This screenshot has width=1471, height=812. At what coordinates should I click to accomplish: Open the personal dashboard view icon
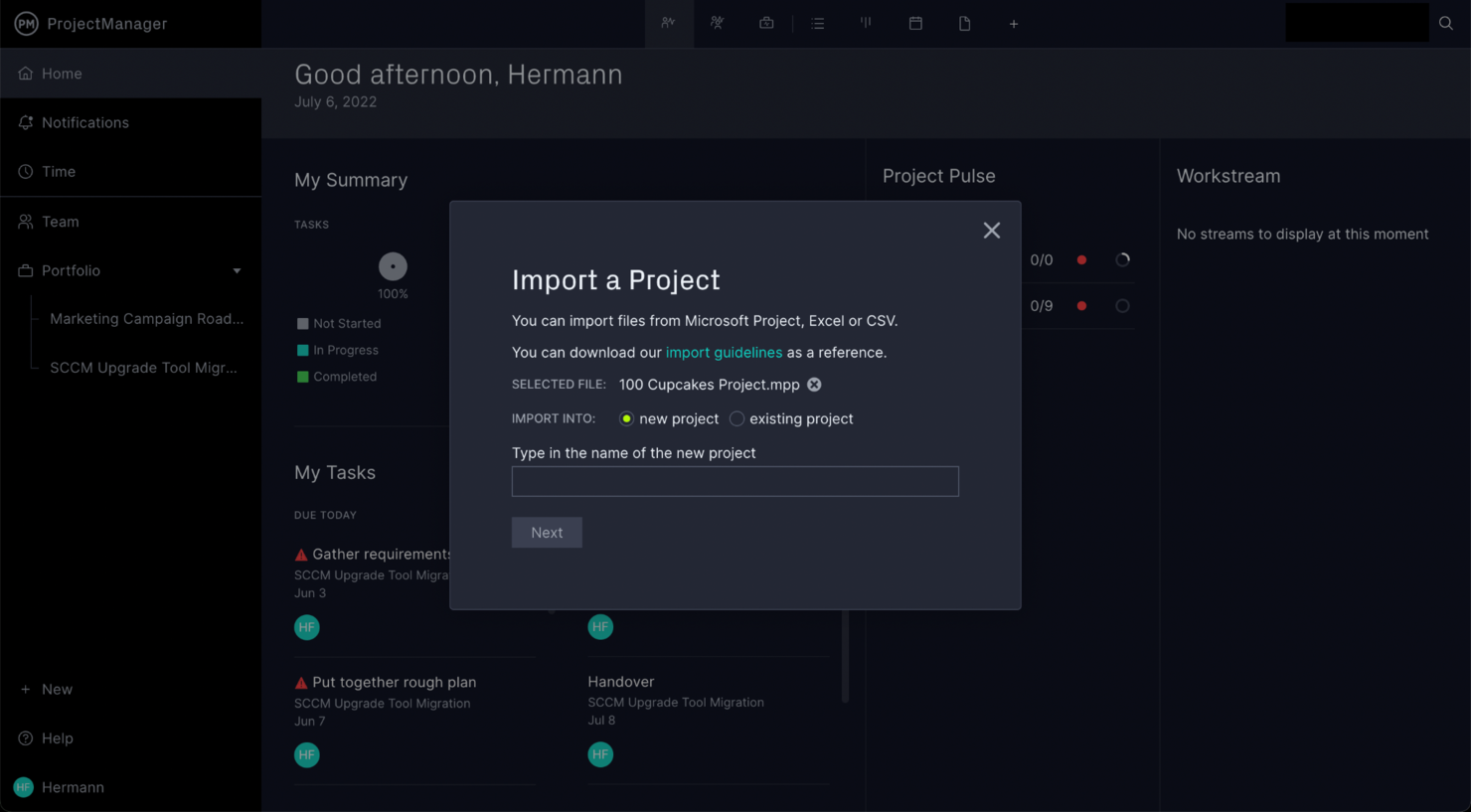668,23
